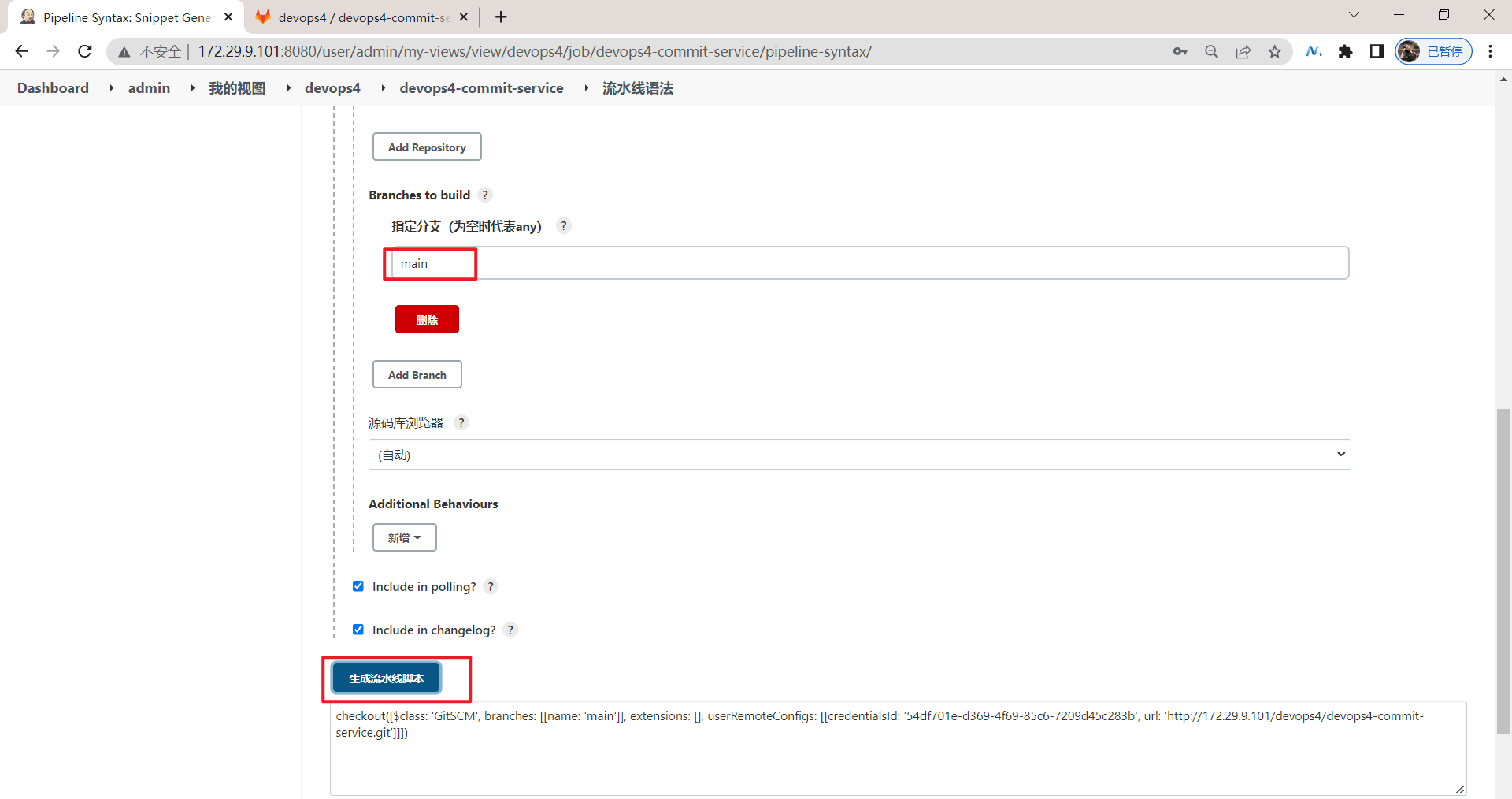Close the Pipeline Syntax tab
Viewport: 1512px width, 799px height.
coord(228,17)
